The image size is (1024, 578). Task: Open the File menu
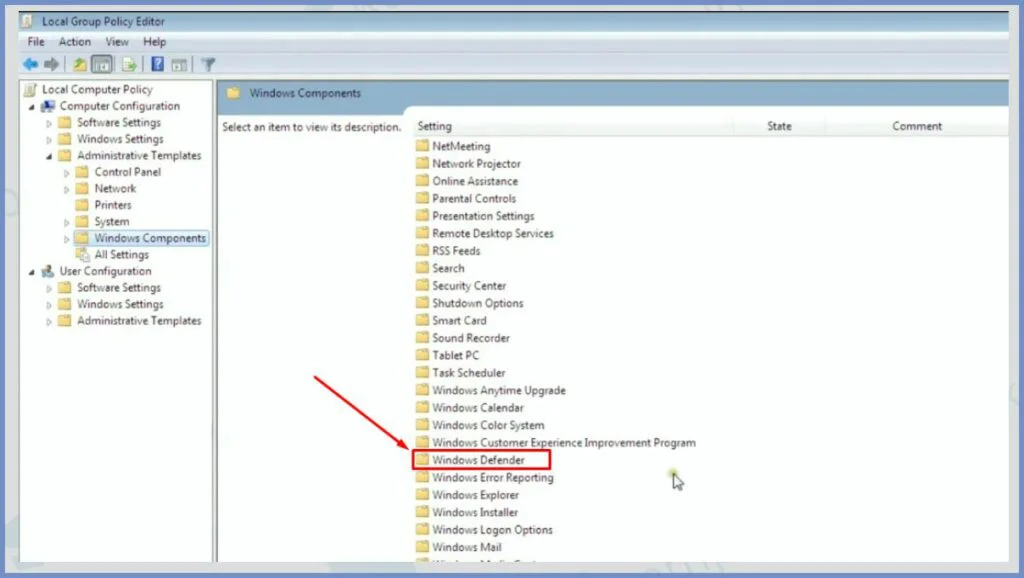point(36,42)
